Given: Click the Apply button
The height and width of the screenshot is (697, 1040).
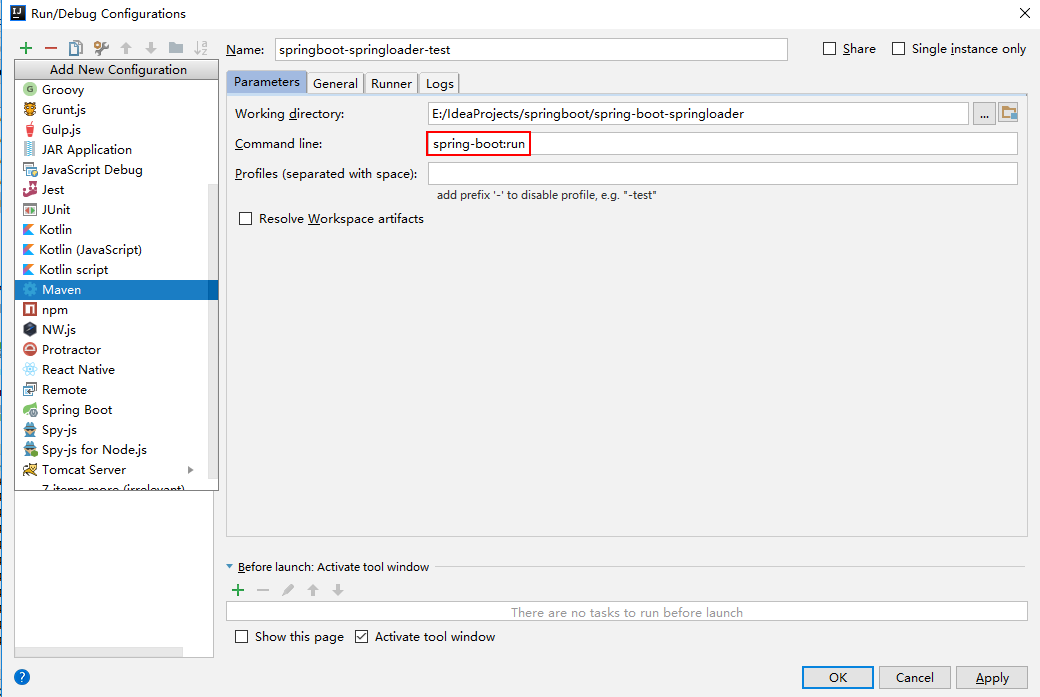Looking at the screenshot, I should pyautogui.click(x=992, y=678).
